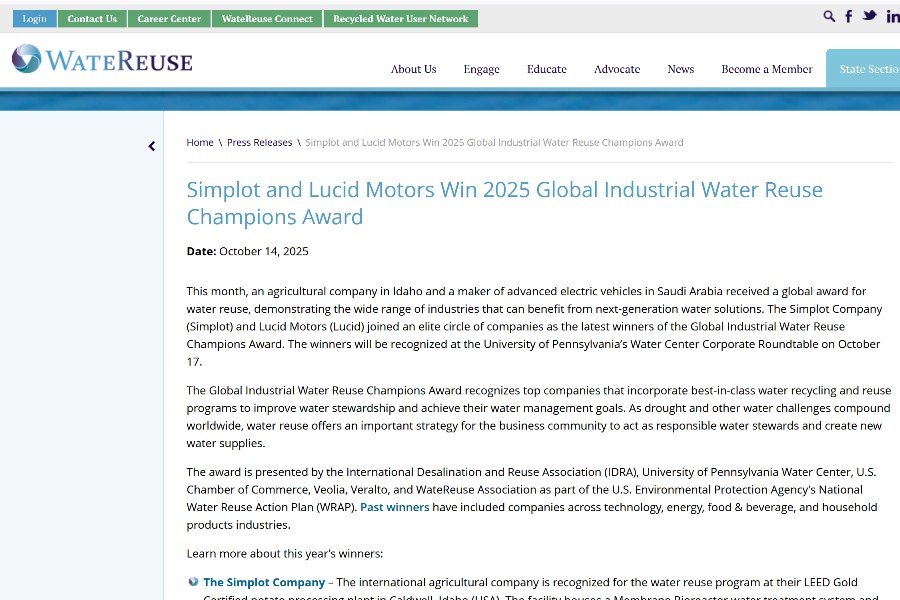
Task: Expand the Advocate menu
Action: point(617,69)
